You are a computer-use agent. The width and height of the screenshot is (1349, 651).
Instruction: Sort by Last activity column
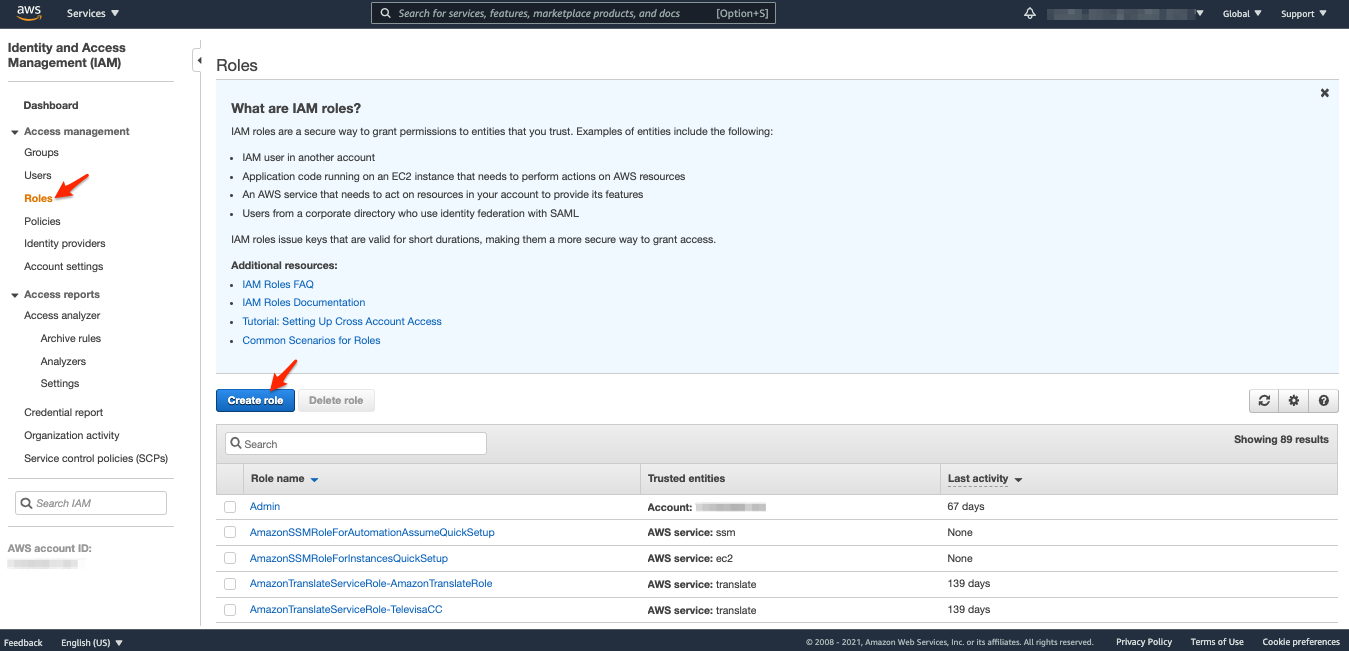tap(984, 479)
